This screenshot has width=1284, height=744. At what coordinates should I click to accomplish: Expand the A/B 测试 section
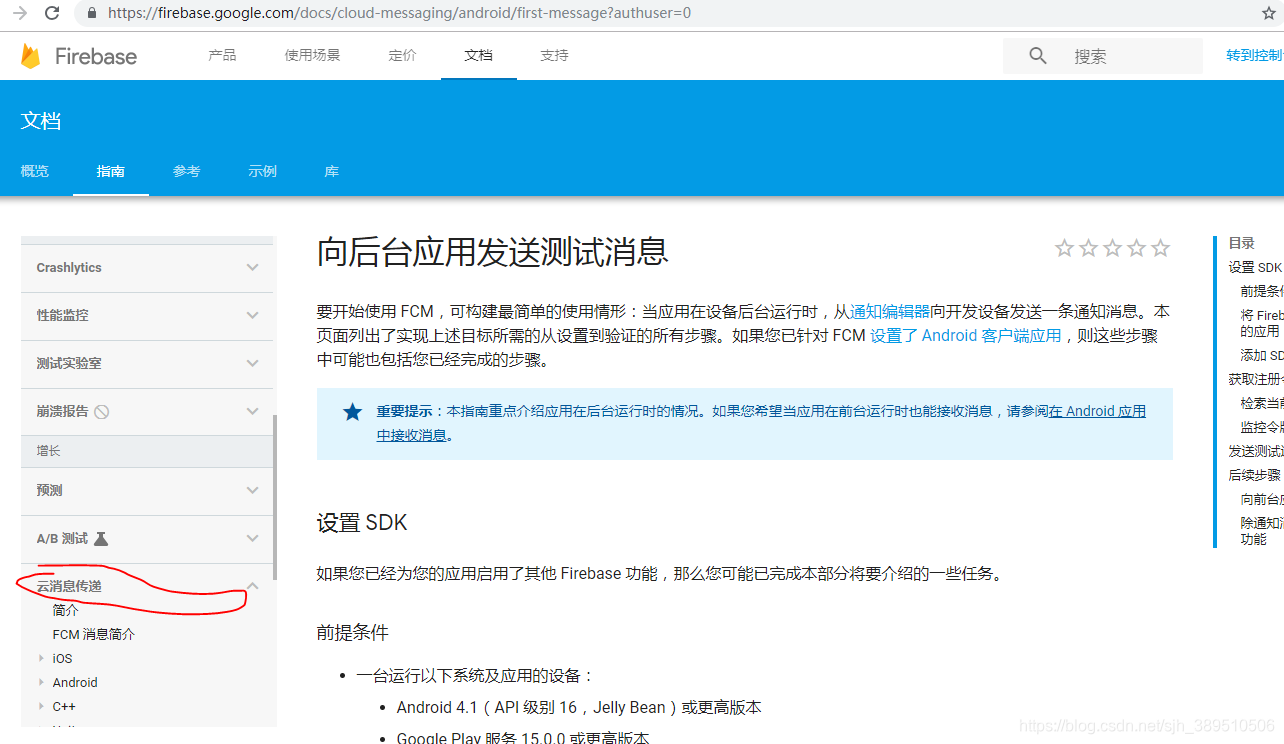[x=252, y=538]
